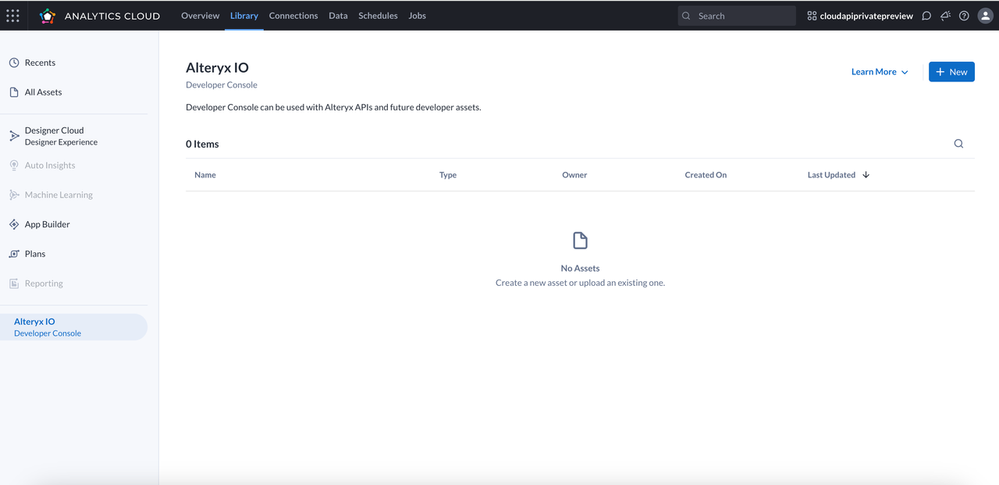This screenshot has height=485, width=999.
Task: Sort table by Owner column header
Action: 574,175
